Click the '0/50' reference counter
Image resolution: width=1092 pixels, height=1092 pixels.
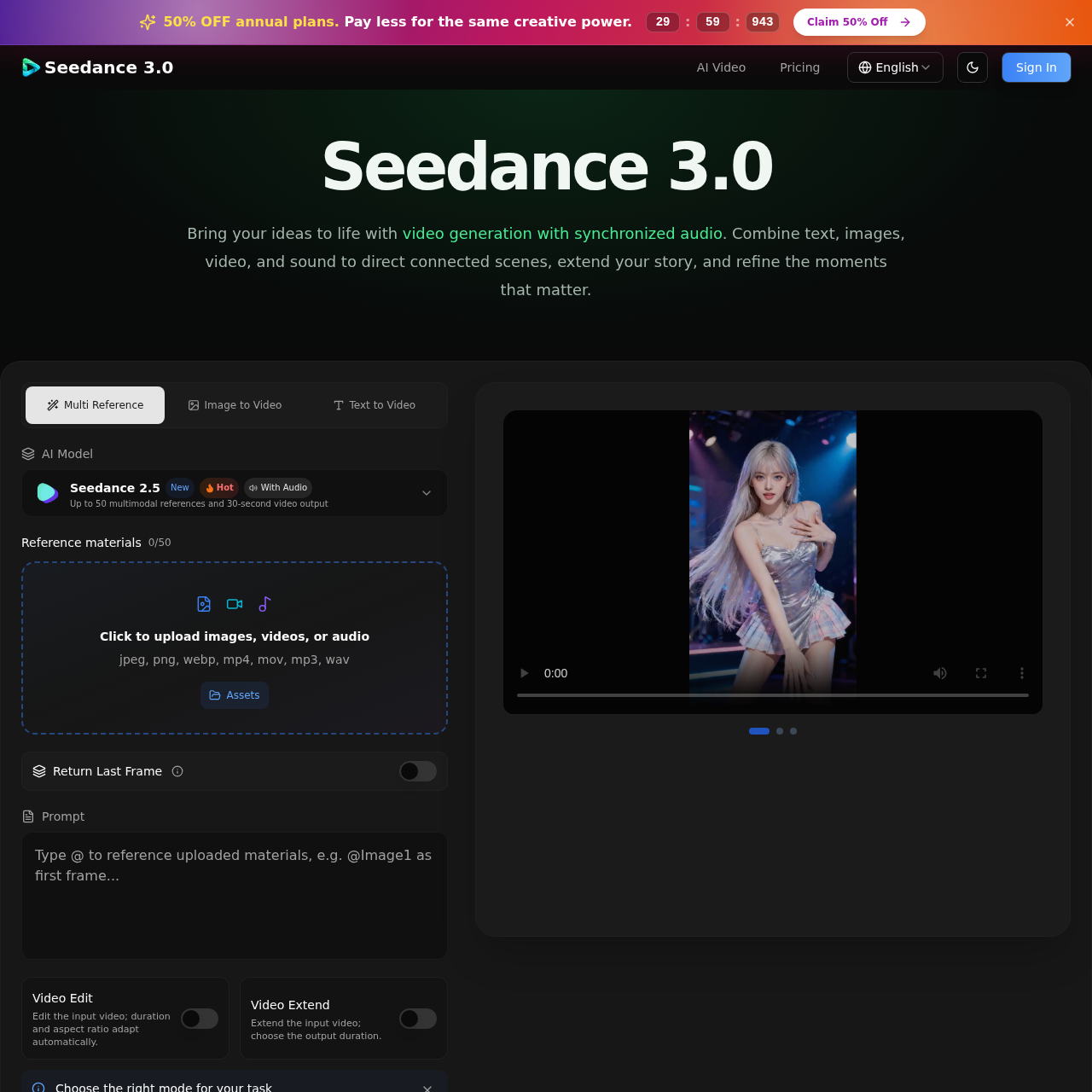[160, 543]
